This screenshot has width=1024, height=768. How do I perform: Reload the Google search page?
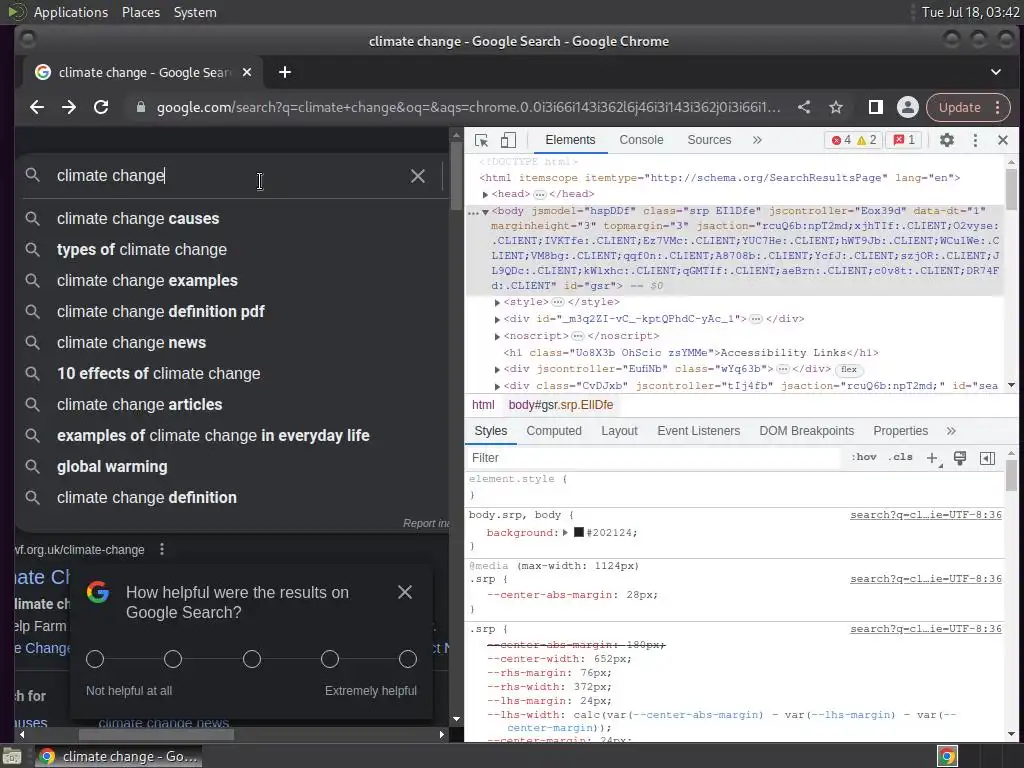click(101, 107)
